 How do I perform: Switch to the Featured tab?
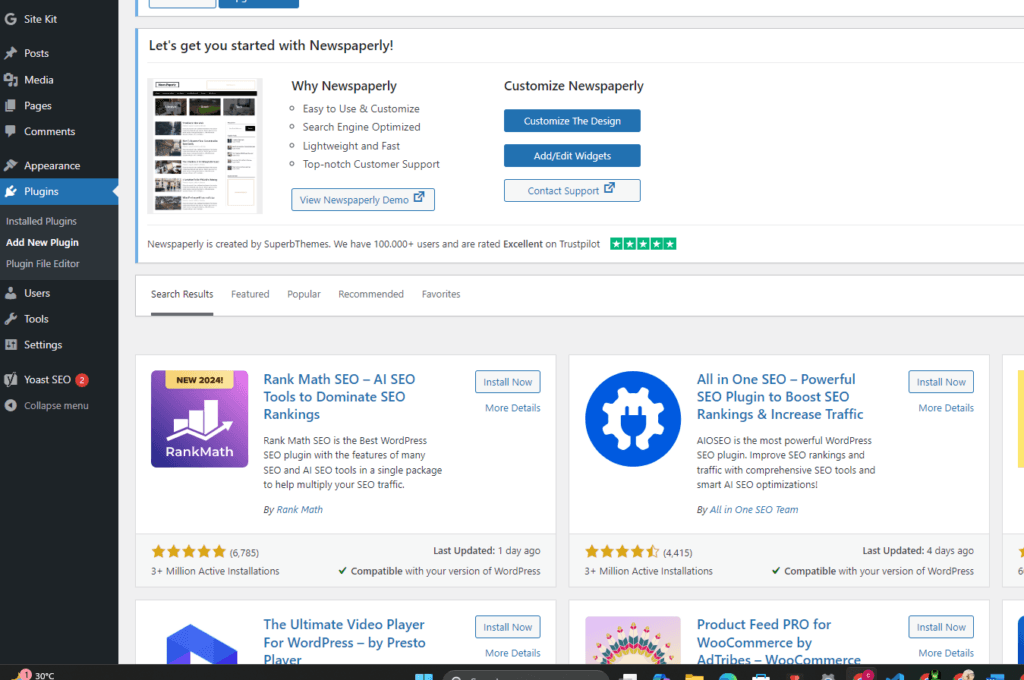(250, 294)
